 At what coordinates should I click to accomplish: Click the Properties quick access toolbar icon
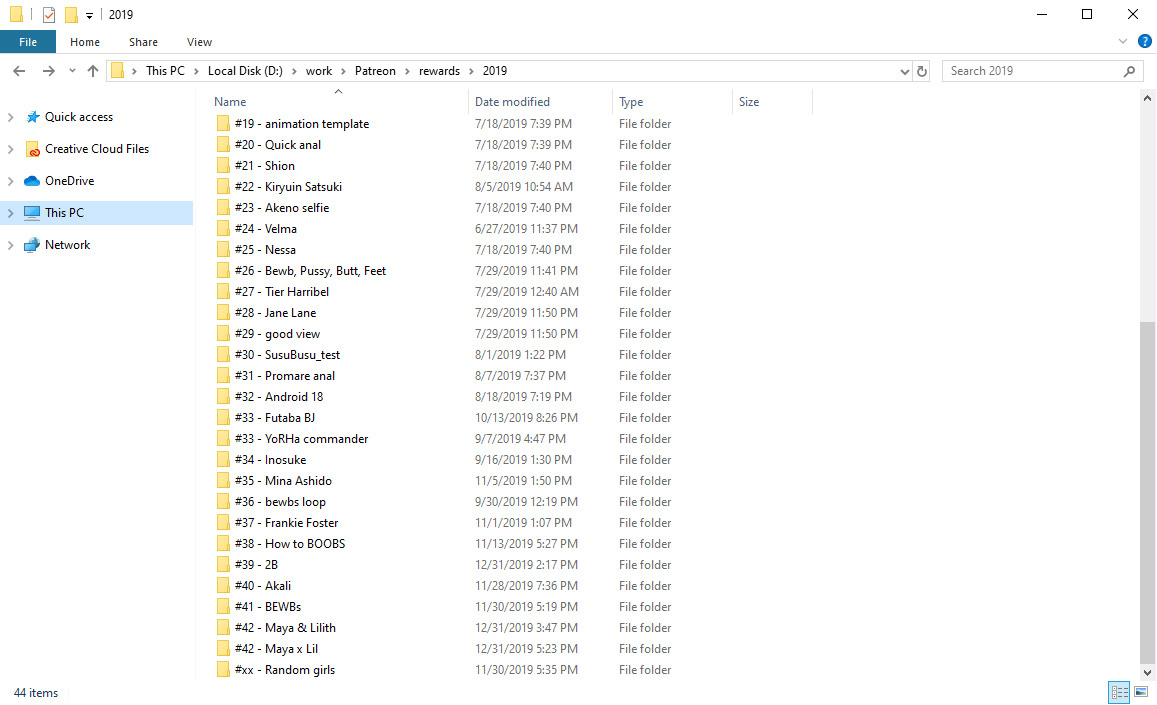click(49, 14)
